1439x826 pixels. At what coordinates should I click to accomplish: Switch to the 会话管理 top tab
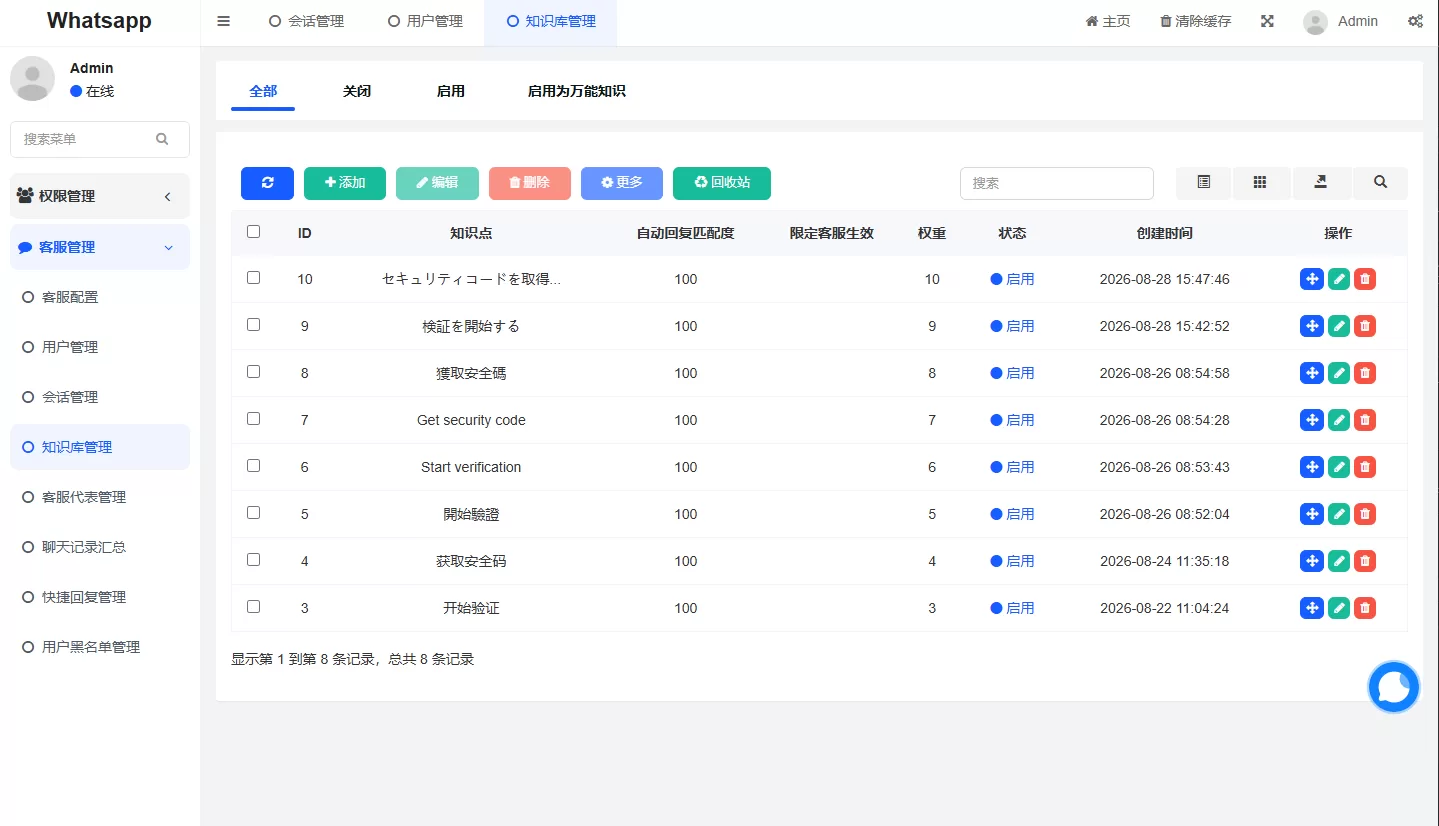306,21
